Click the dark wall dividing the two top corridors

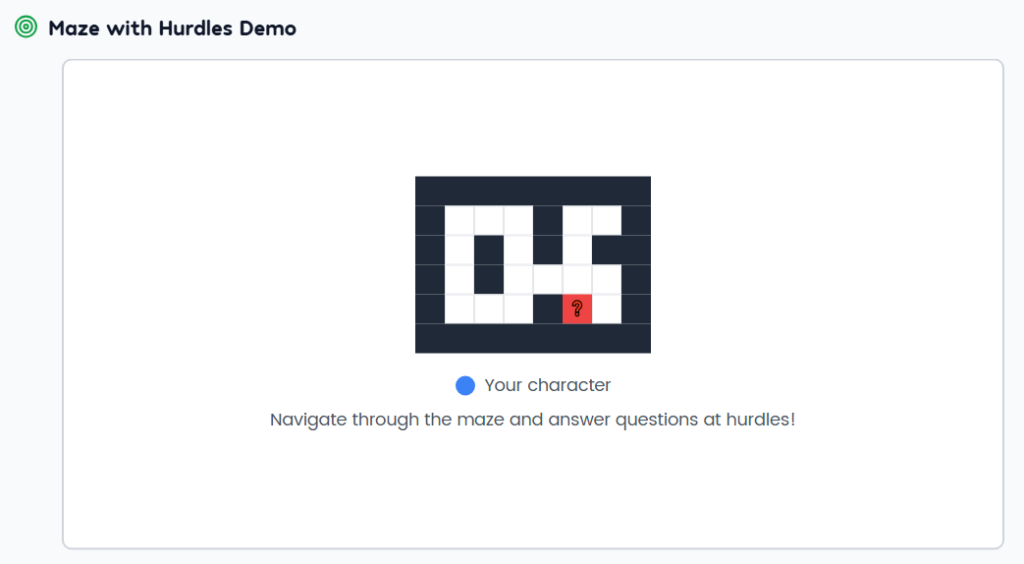[x=548, y=235]
